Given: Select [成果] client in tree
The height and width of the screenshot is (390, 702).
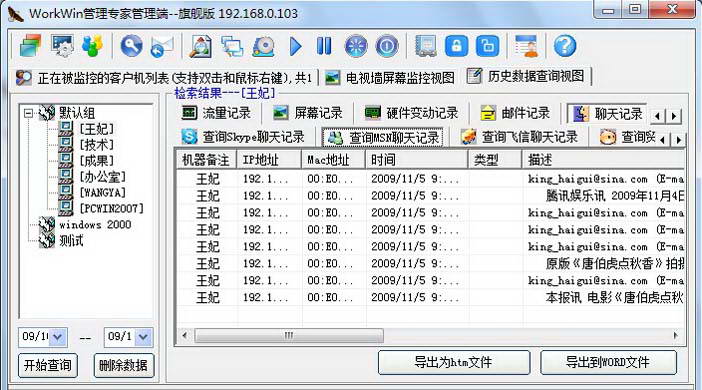Looking at the screenshot, I should click(x=96, y=161).
